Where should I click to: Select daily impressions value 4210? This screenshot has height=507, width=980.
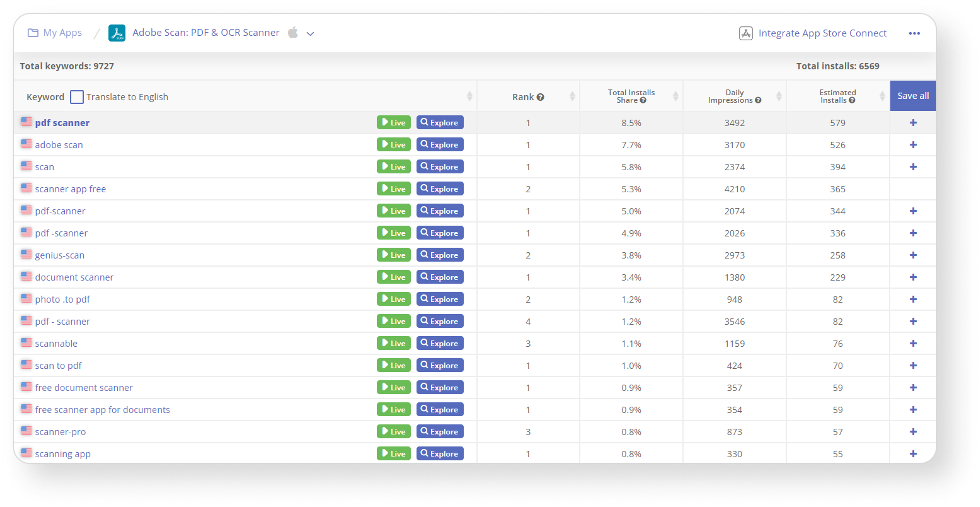[x=734, y=189]
